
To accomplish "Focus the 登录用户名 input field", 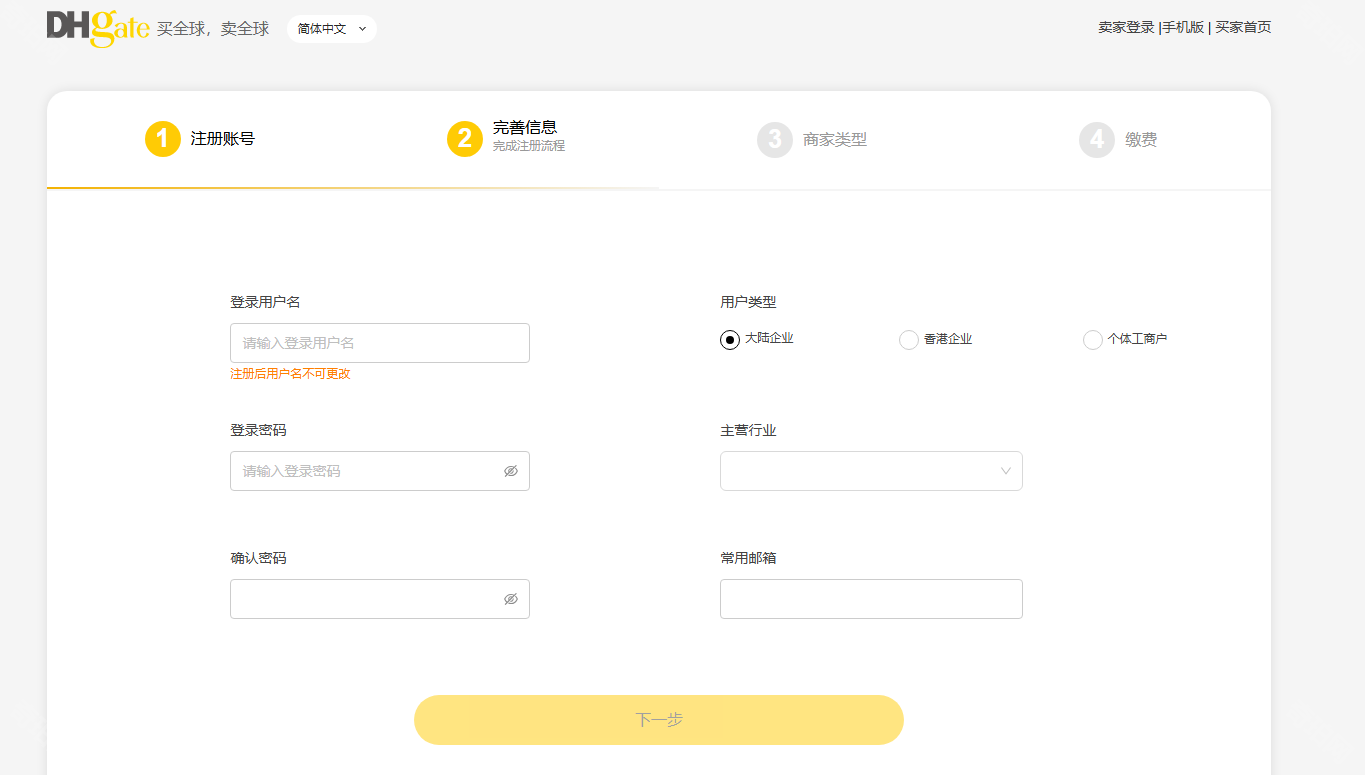I will (380, 343).
